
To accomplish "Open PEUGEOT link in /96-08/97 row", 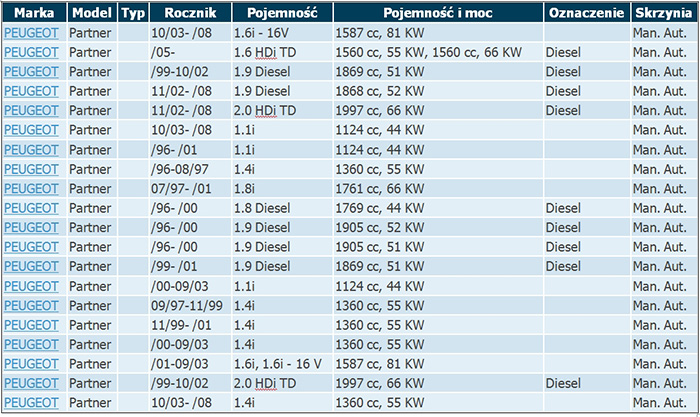I will pyautogui.click(x=31, y=169).
